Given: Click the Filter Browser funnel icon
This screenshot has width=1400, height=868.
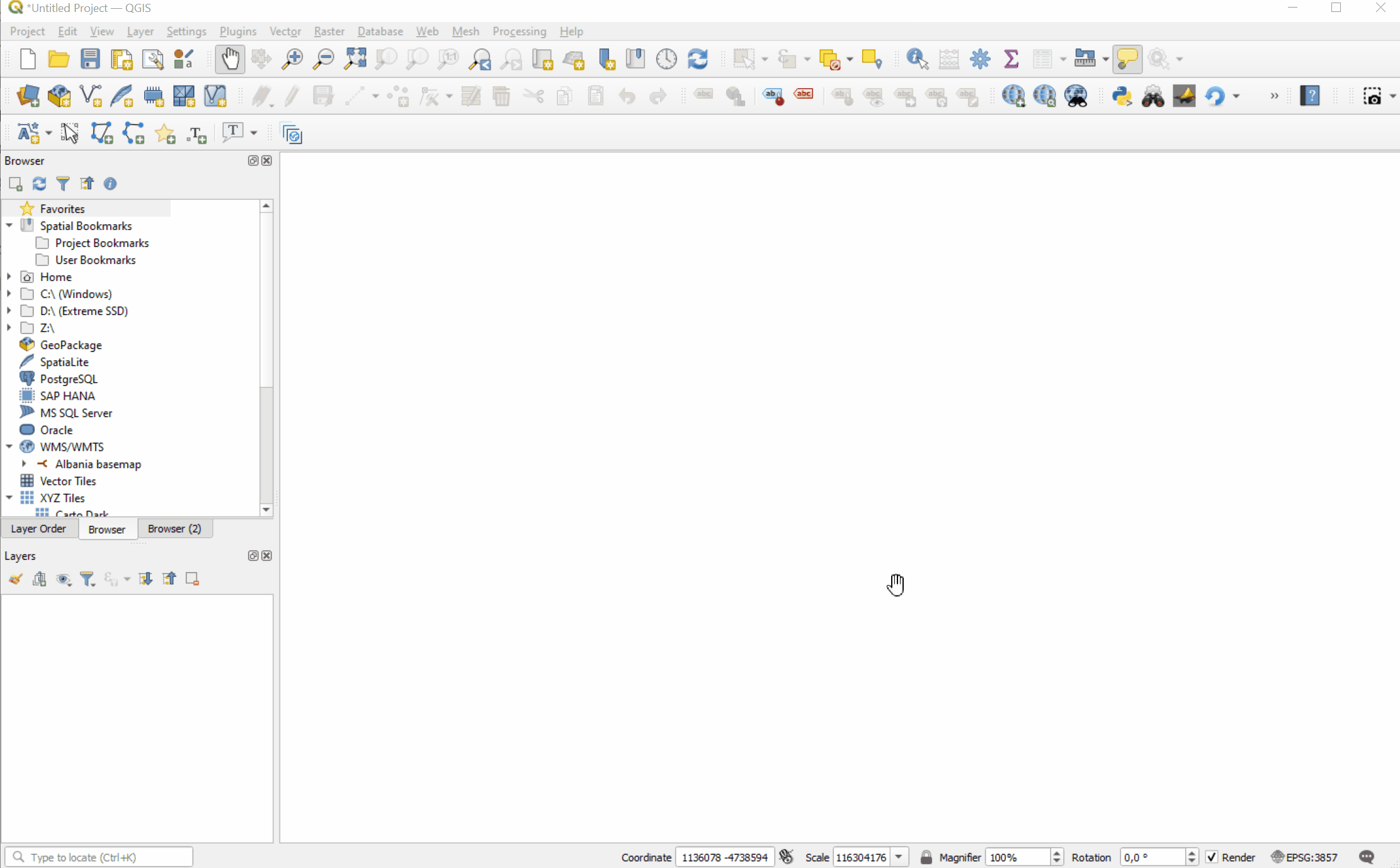Looking at the screenshot, I should pos(63,183).
